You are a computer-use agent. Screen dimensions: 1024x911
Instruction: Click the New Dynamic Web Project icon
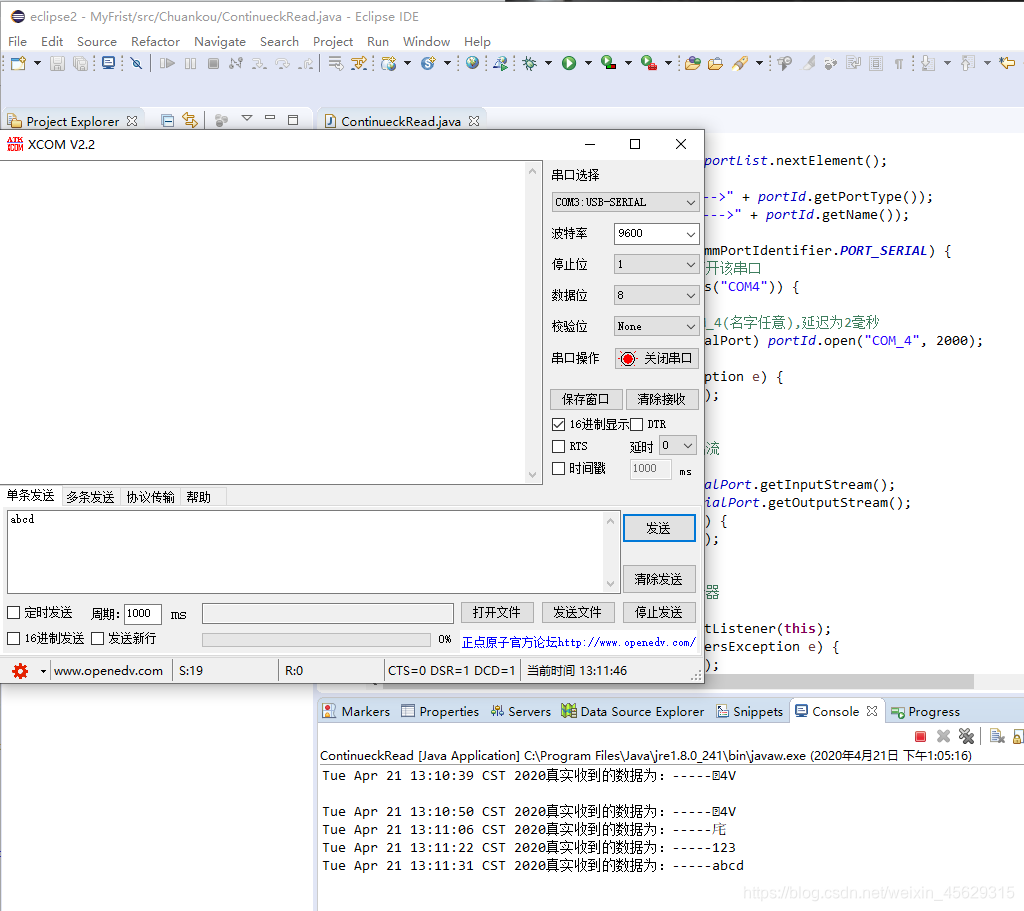[389, 63]
